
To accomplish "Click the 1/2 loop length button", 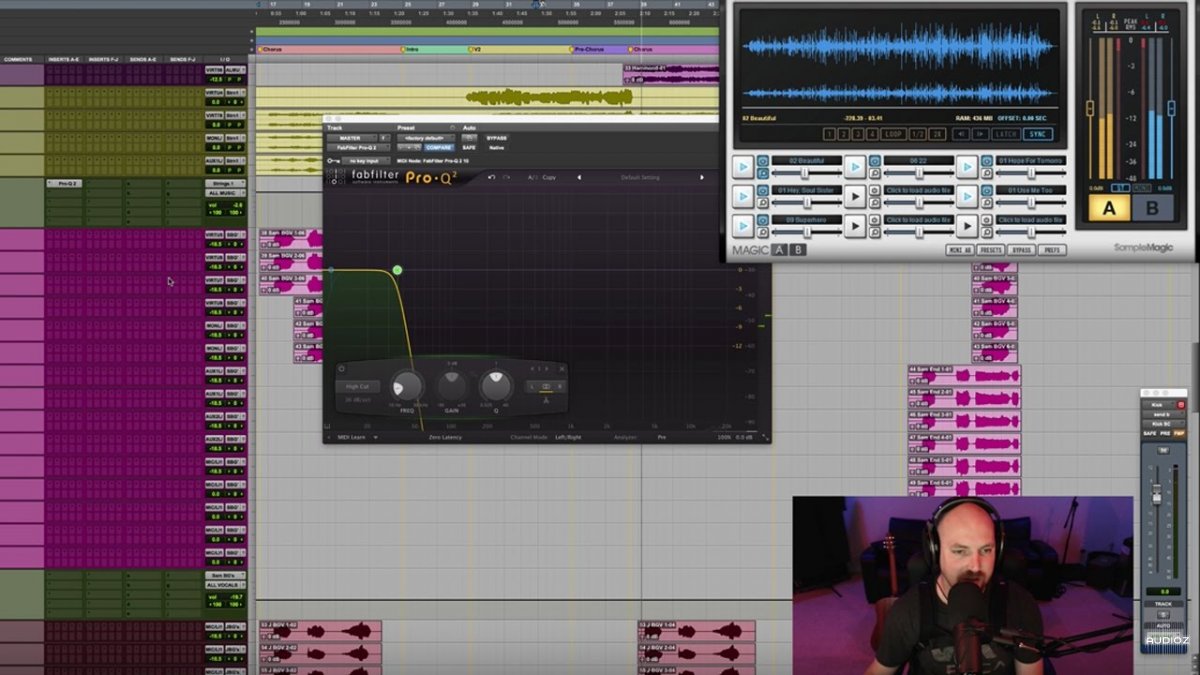I will [x=917, y=134].
